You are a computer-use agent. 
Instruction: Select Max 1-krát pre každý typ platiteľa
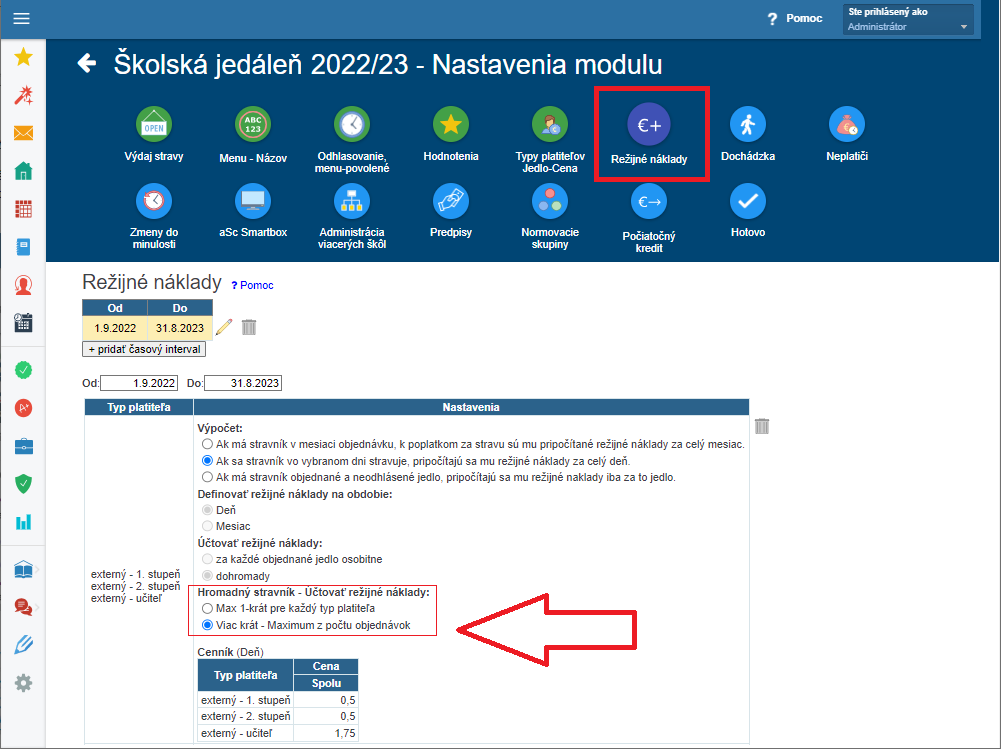coord(207,609)
